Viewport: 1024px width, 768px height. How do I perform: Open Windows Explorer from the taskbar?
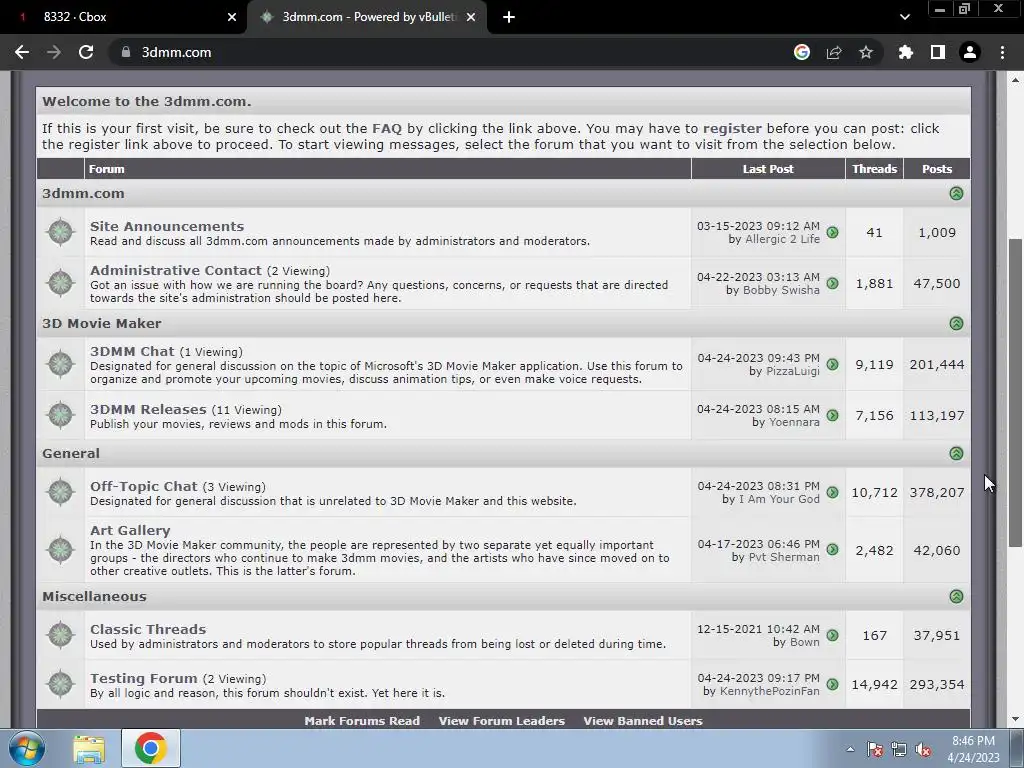click(x=89, y=748)
